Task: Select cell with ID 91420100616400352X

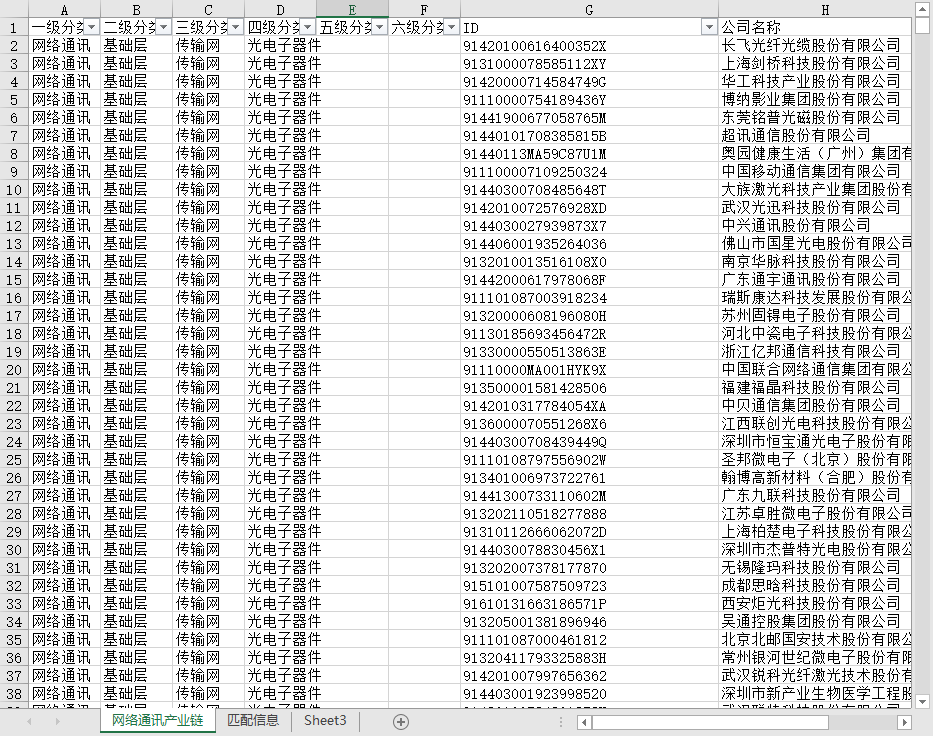Action: 589,45
